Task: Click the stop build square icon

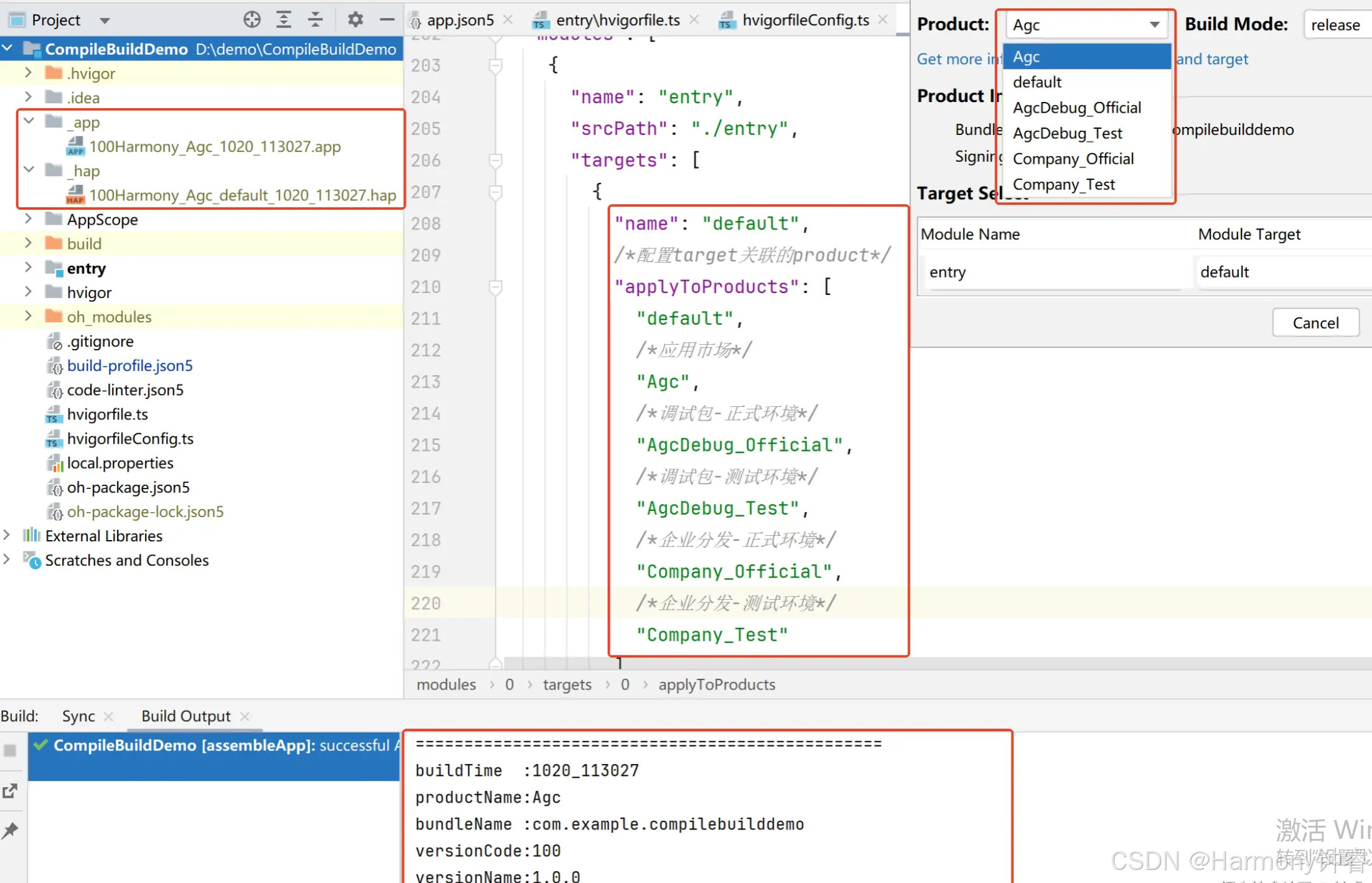Action: (x=11, y=750)
